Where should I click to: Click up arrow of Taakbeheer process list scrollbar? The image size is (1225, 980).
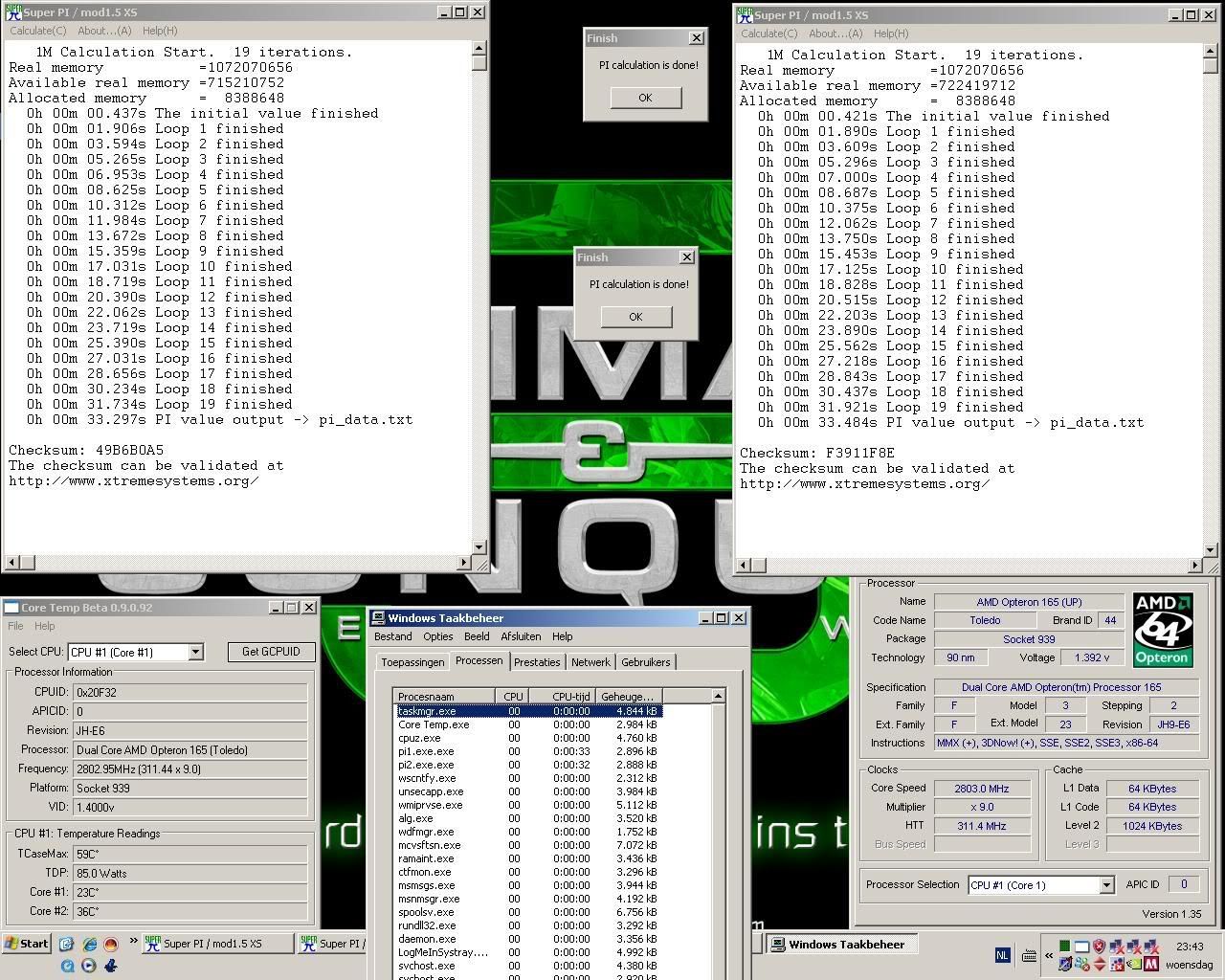719,696
